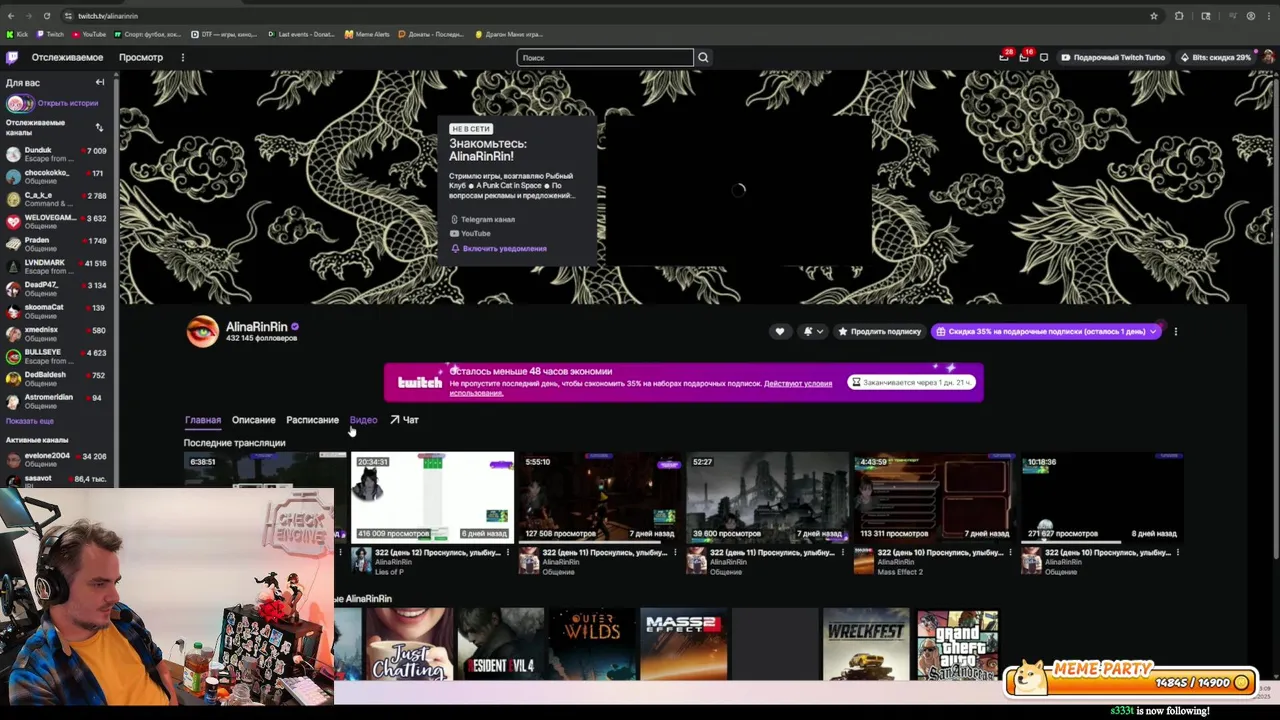Open channel options three-dot menu
The height and width of the screenshot is (720, 1280).
pos(1175,331)
